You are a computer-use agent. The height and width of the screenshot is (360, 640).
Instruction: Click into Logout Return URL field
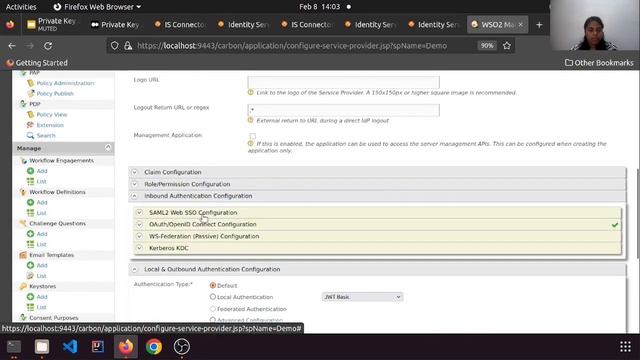(343, 110)
